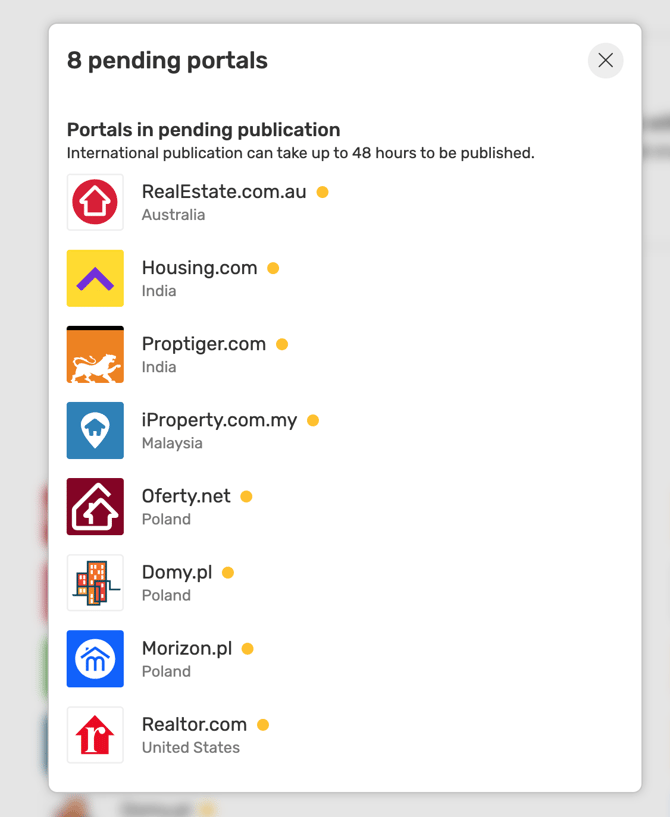Select the Morizon.pl portal name
This screenshot has height=817, width=670.
(x=187, y=648)
